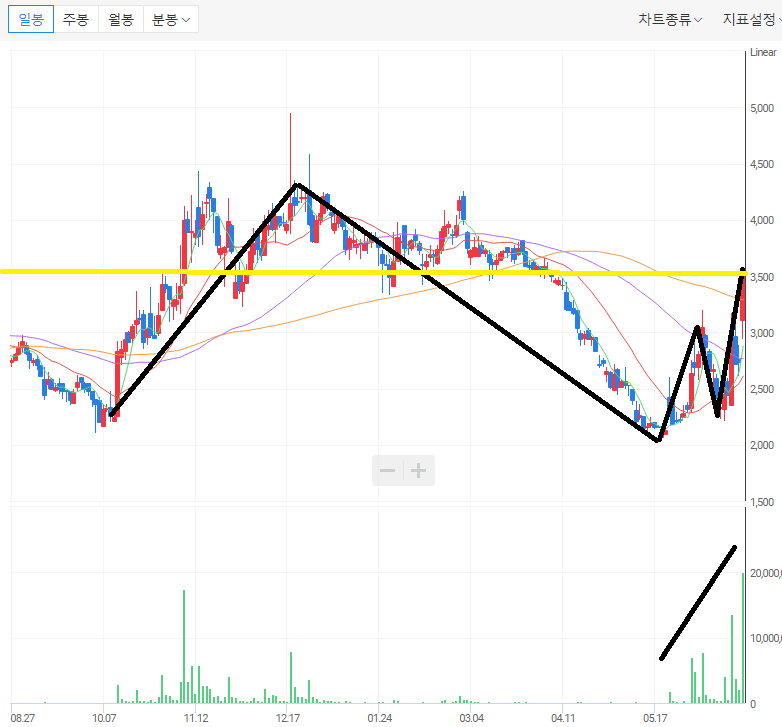Click the 3,500 price axis label
This screenshot has width=782, height=727.
click(762, 277)
